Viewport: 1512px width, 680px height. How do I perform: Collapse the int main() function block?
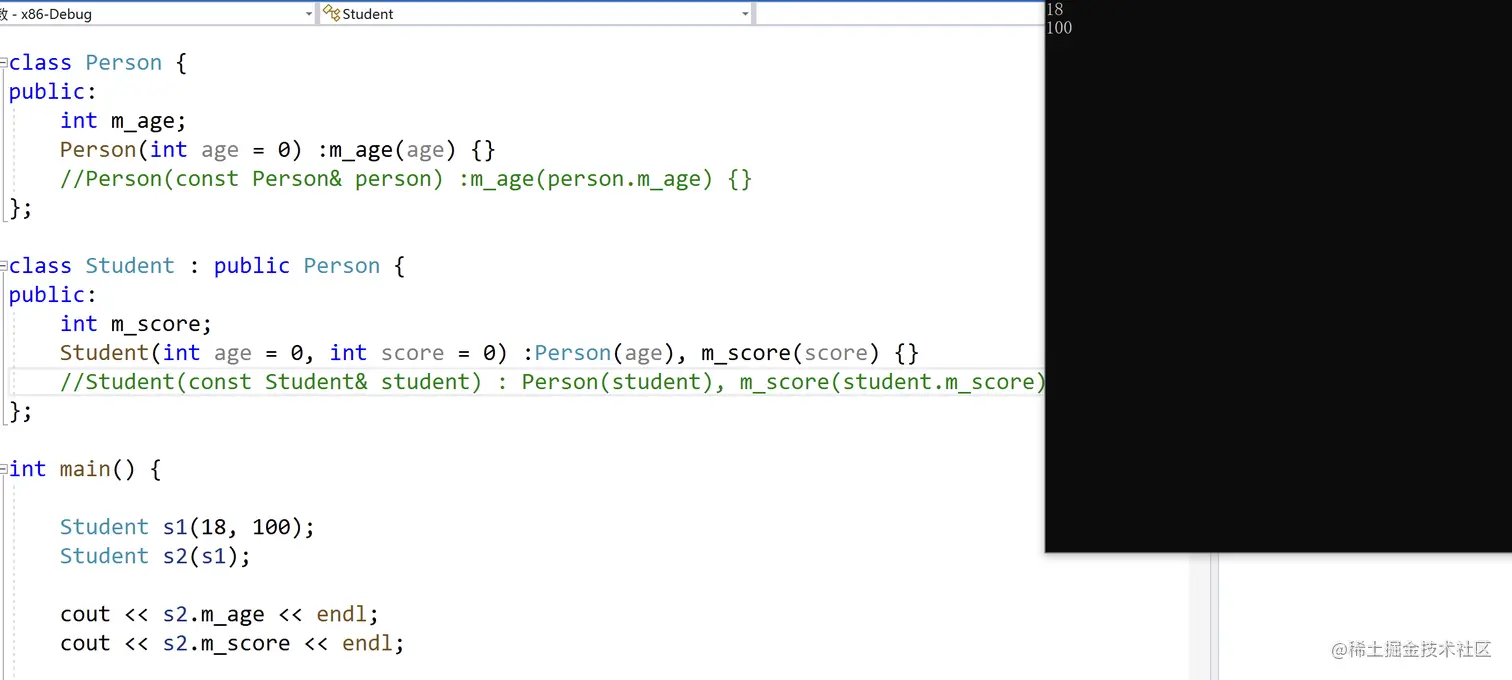tap(4, 469)
